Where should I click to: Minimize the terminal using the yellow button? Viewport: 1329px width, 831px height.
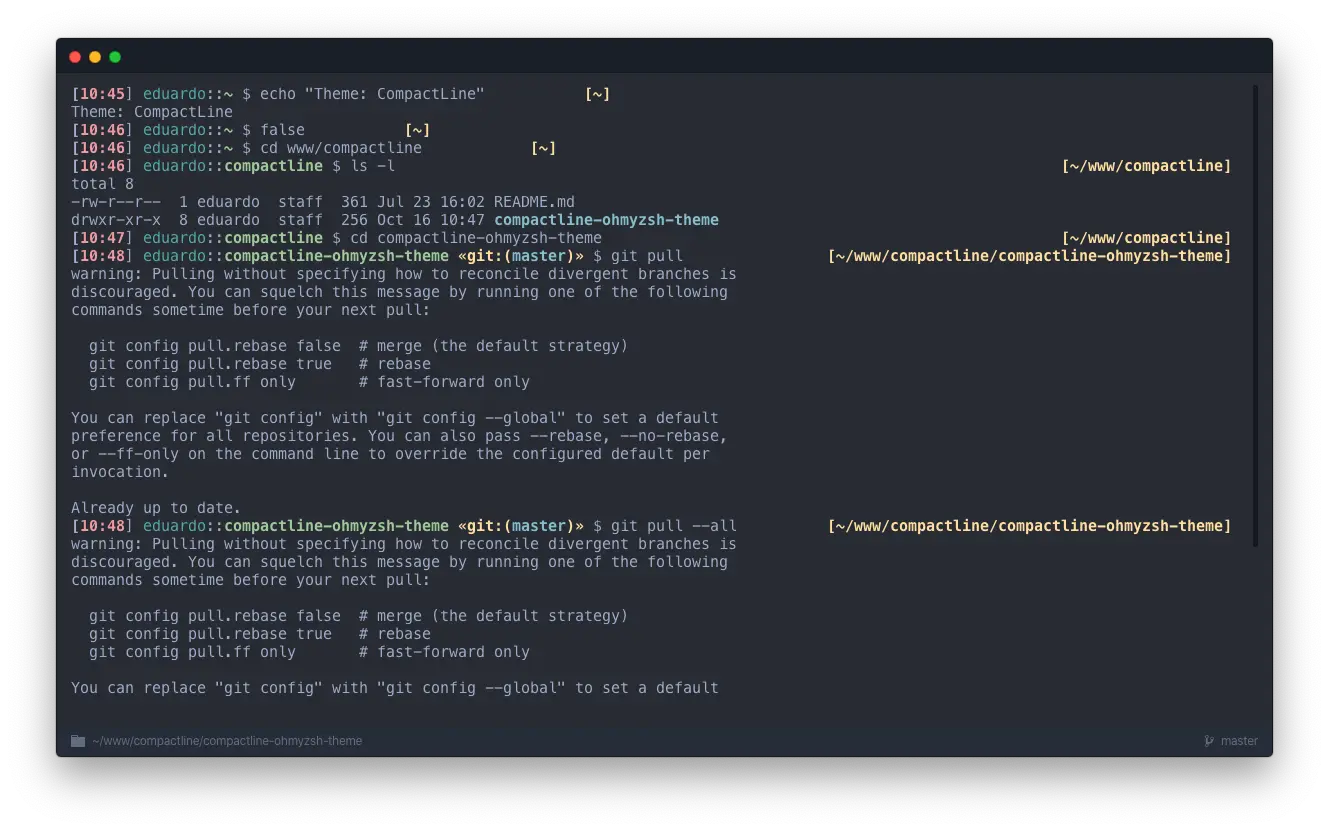click(x=95, y=57)
